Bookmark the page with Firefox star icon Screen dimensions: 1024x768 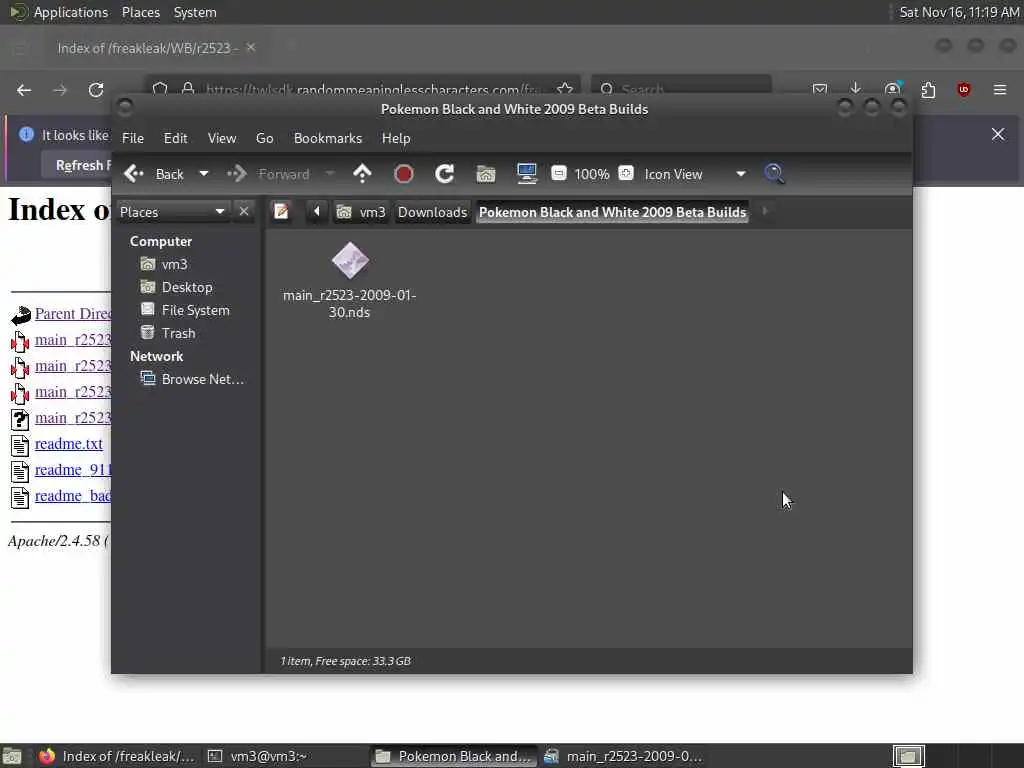[565, 89]
